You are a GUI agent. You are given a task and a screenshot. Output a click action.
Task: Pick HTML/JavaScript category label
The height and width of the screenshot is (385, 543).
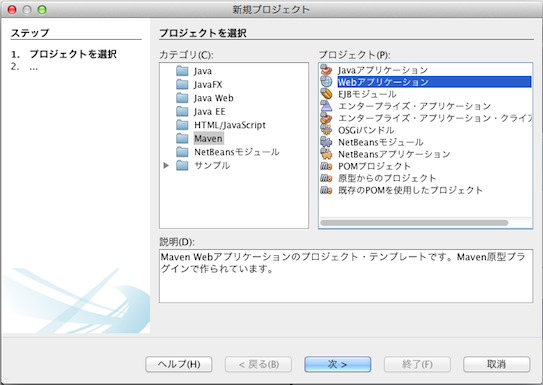pos(230,125)
